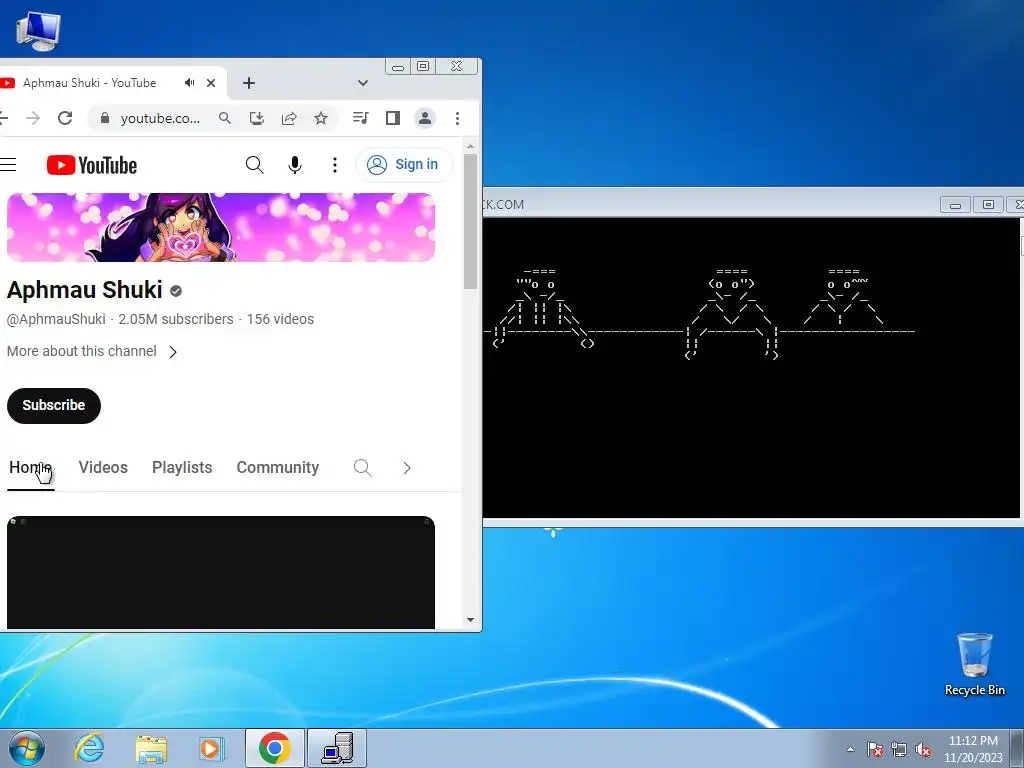Go forward in Chrome history
The height and width of the screenshot is (768, 1024).
pos(33,118)
